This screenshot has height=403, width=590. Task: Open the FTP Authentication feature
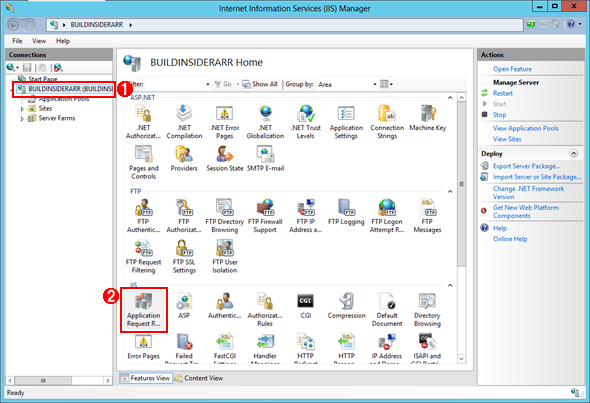tap(143, 216)
